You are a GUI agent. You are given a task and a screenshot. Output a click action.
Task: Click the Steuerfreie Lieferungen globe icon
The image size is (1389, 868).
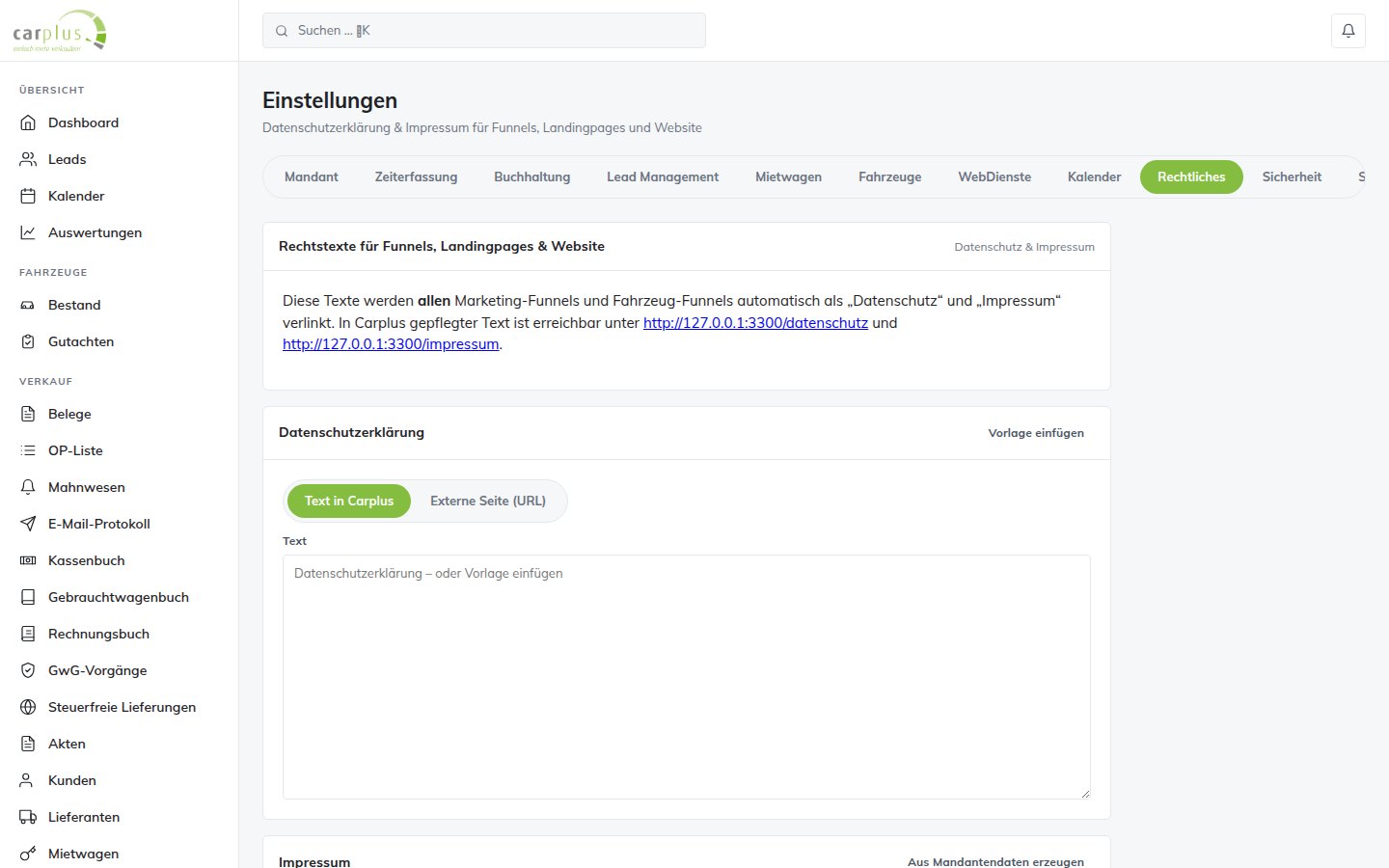(28, 707)
